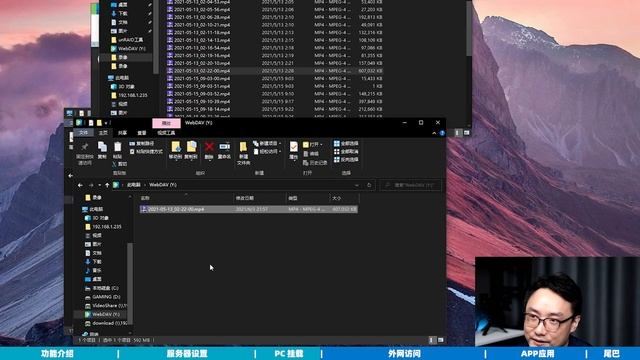640x360 pixels.
Task: Click the Paste clipboard icon in ribbon
Action: [x=118, y=147]
